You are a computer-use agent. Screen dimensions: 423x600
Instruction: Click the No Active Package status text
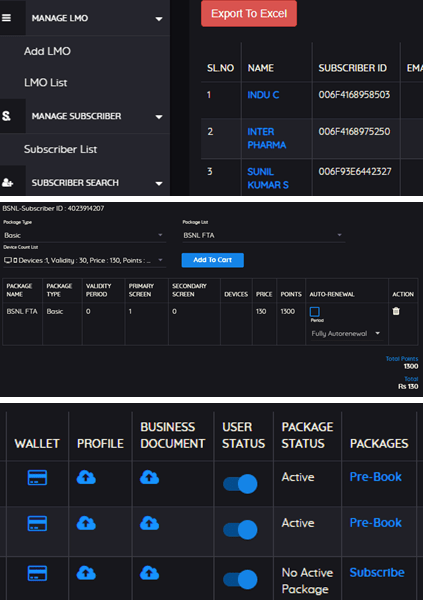tap(307, 581)
